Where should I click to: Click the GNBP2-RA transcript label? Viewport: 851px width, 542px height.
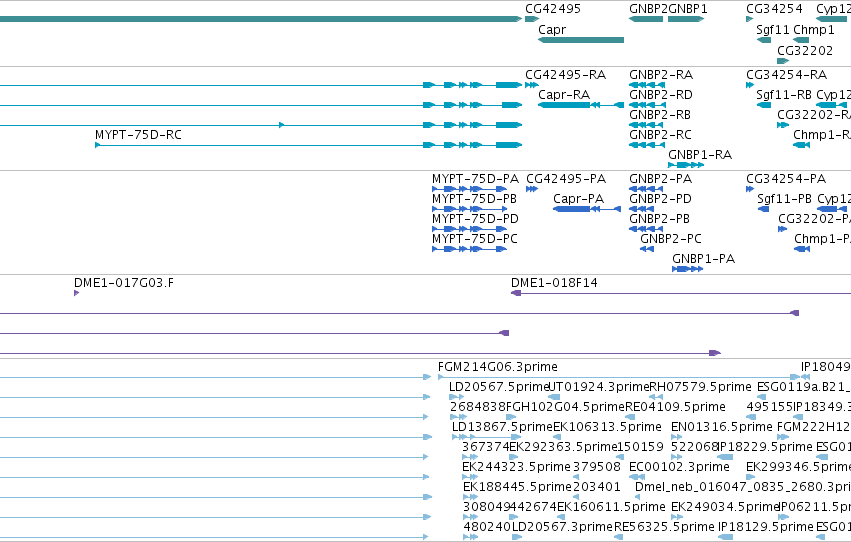(x=661, y=74)
